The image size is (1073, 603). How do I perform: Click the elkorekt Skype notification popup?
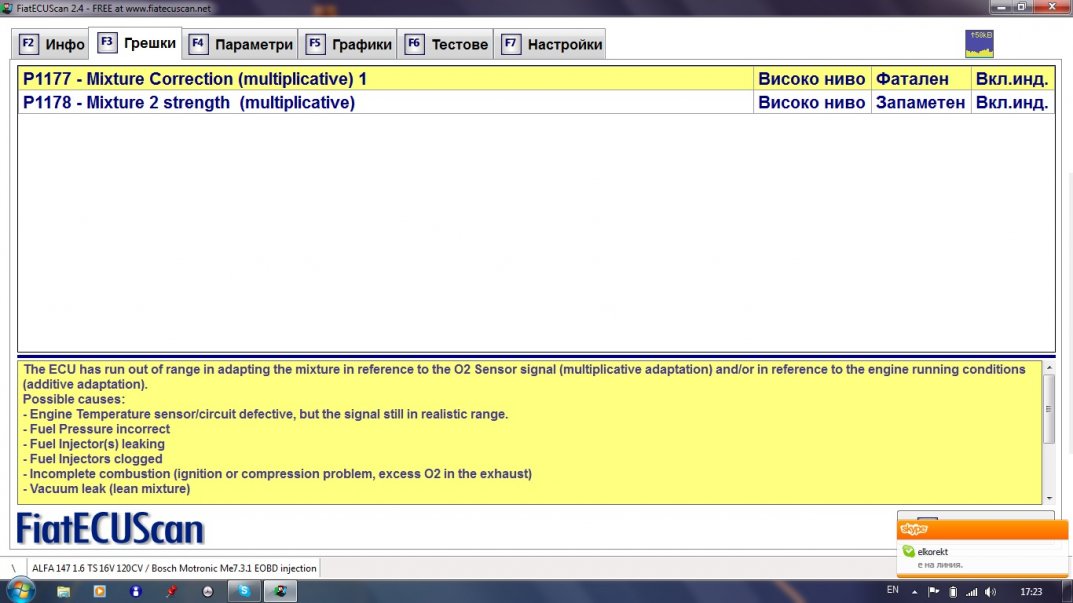[982, 556]
